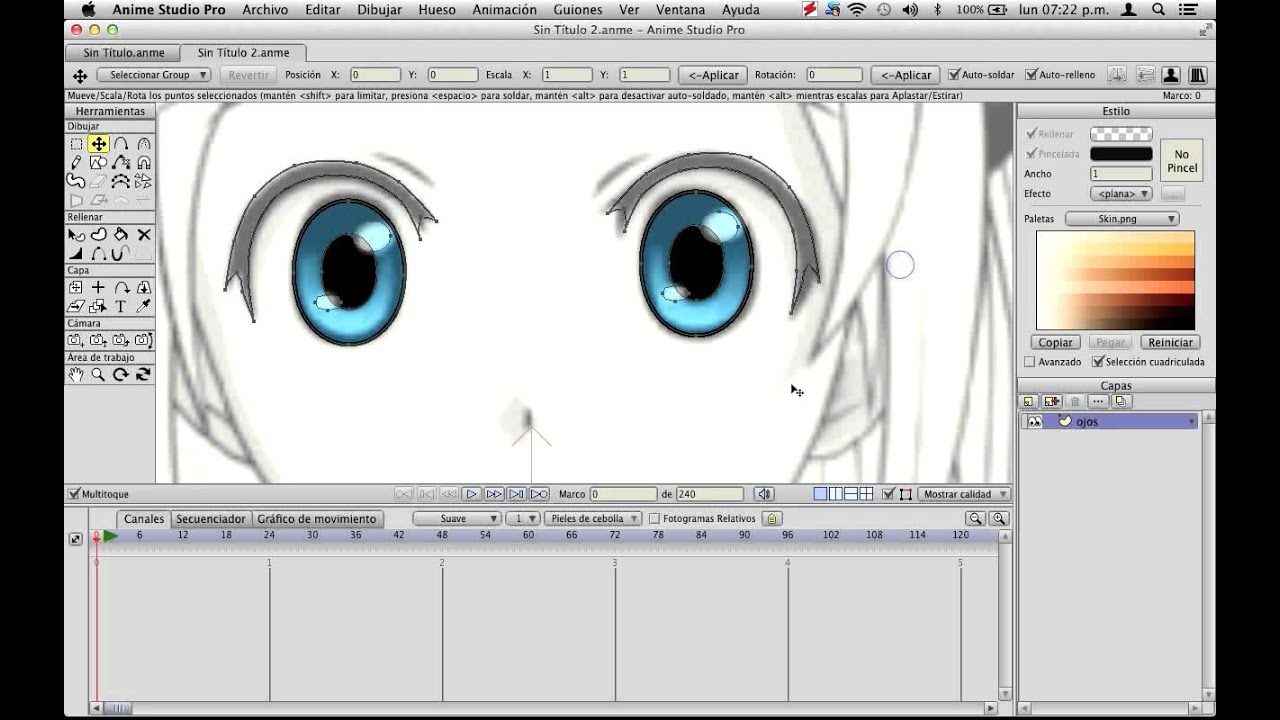Select the Add Point arc tool
This screenshot has height=720, width=1280.
coord(121,144)
